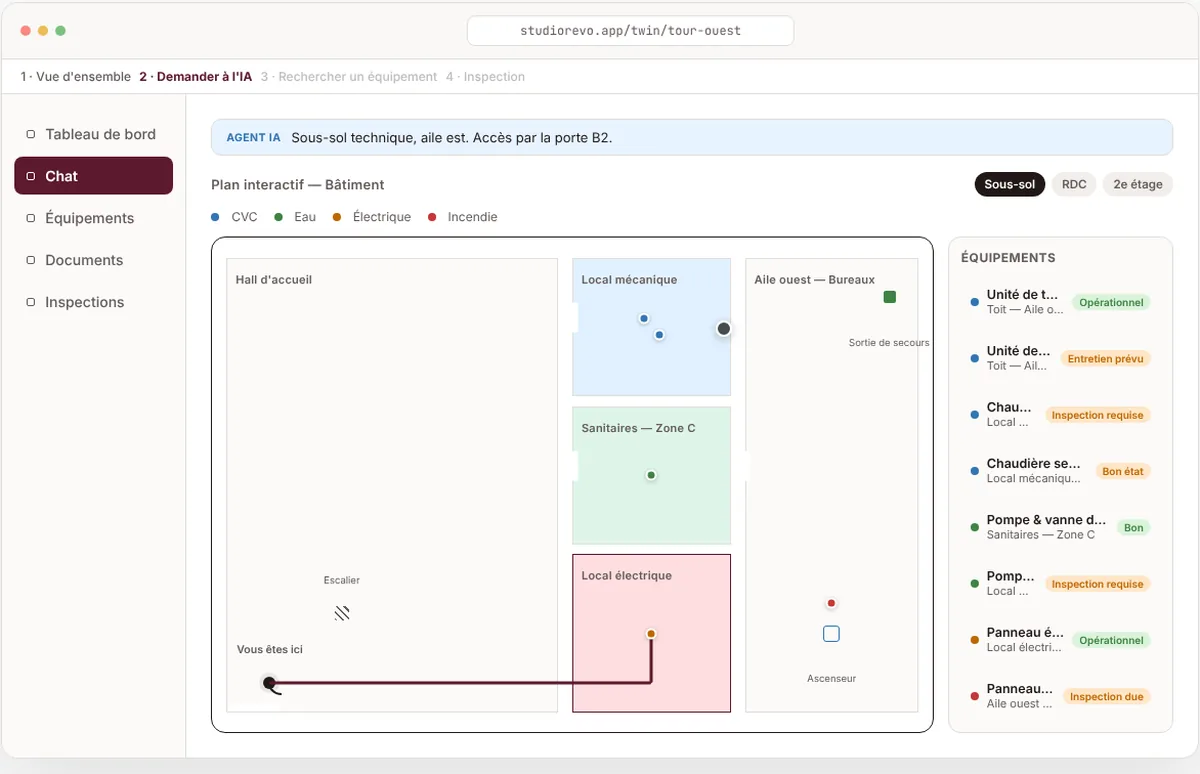
Task: Switch the plan to RDC
Action: tap(1074, 184)
